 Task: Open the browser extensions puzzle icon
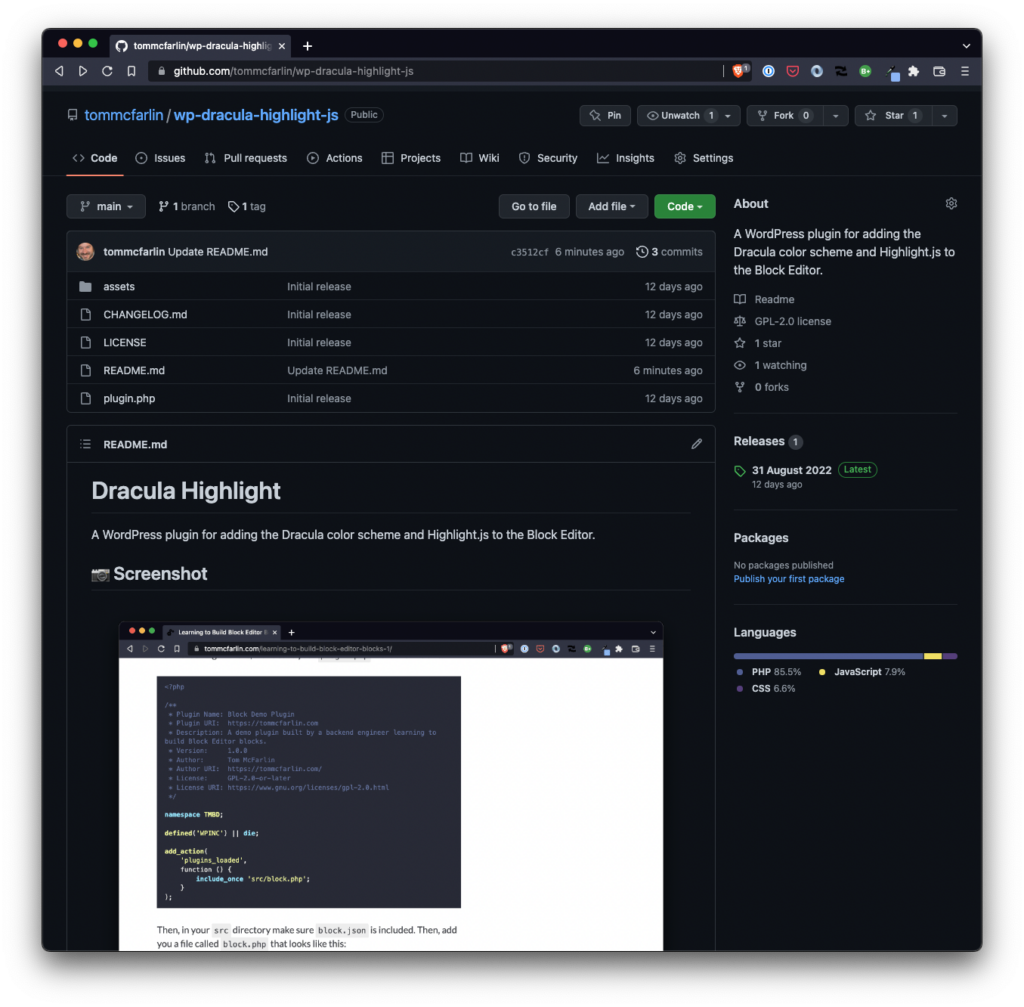[914, 71]
